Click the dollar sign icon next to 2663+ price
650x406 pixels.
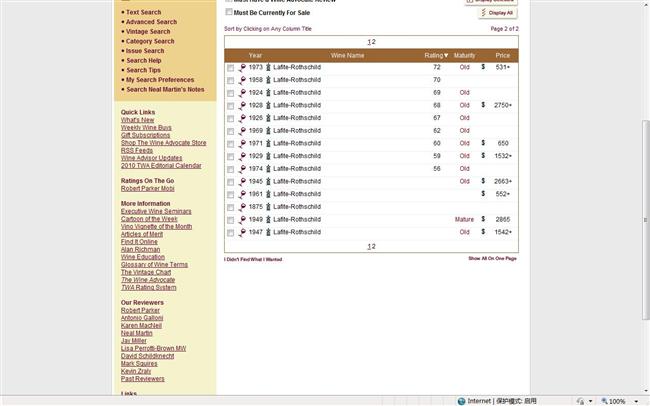(483, 181)
